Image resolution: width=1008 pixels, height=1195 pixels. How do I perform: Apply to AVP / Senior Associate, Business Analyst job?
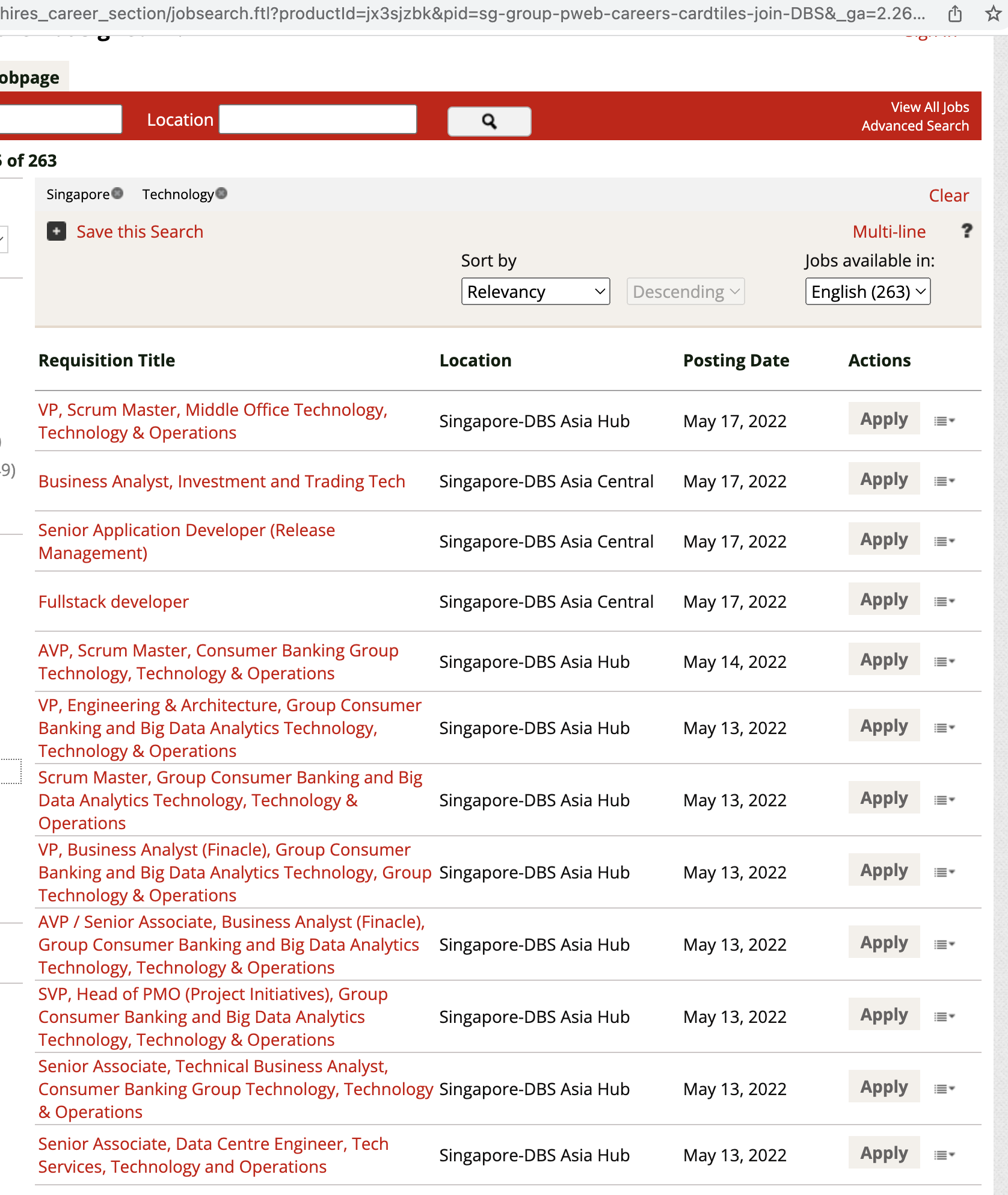pyautogui.click(x=884, y=942)
